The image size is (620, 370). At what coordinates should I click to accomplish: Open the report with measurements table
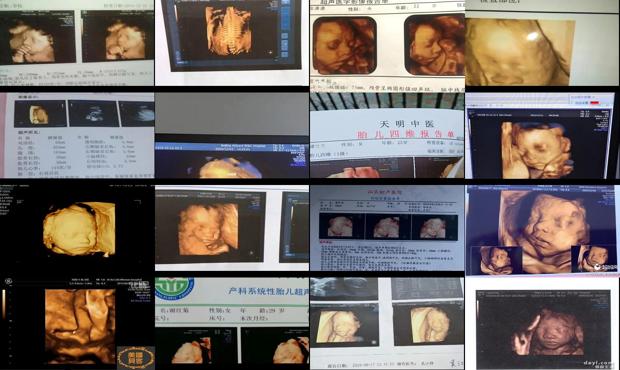77,135
